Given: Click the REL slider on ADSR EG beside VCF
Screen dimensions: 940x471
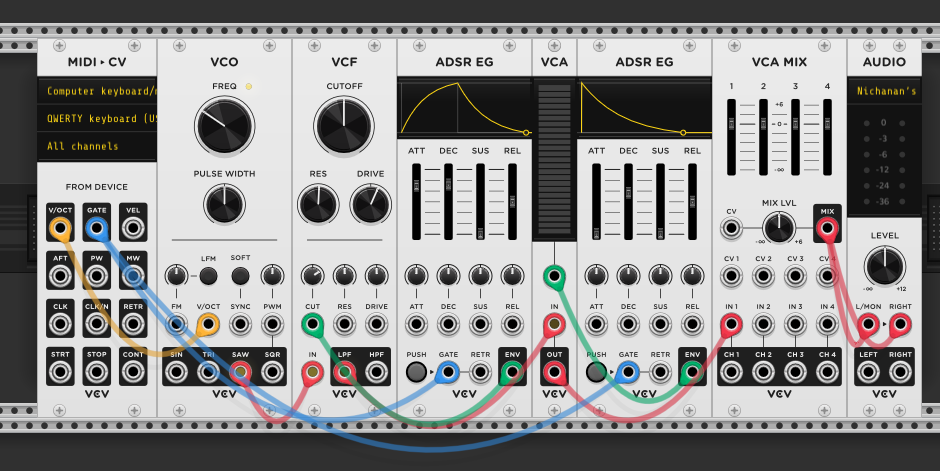Looking at the screenshot, I should coord(513,202).
